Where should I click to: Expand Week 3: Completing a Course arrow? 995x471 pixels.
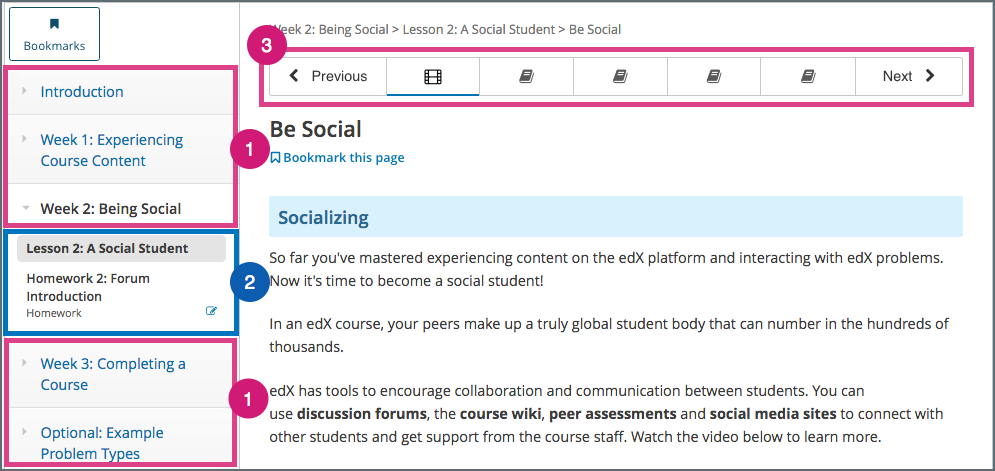(x=24, y=363)
